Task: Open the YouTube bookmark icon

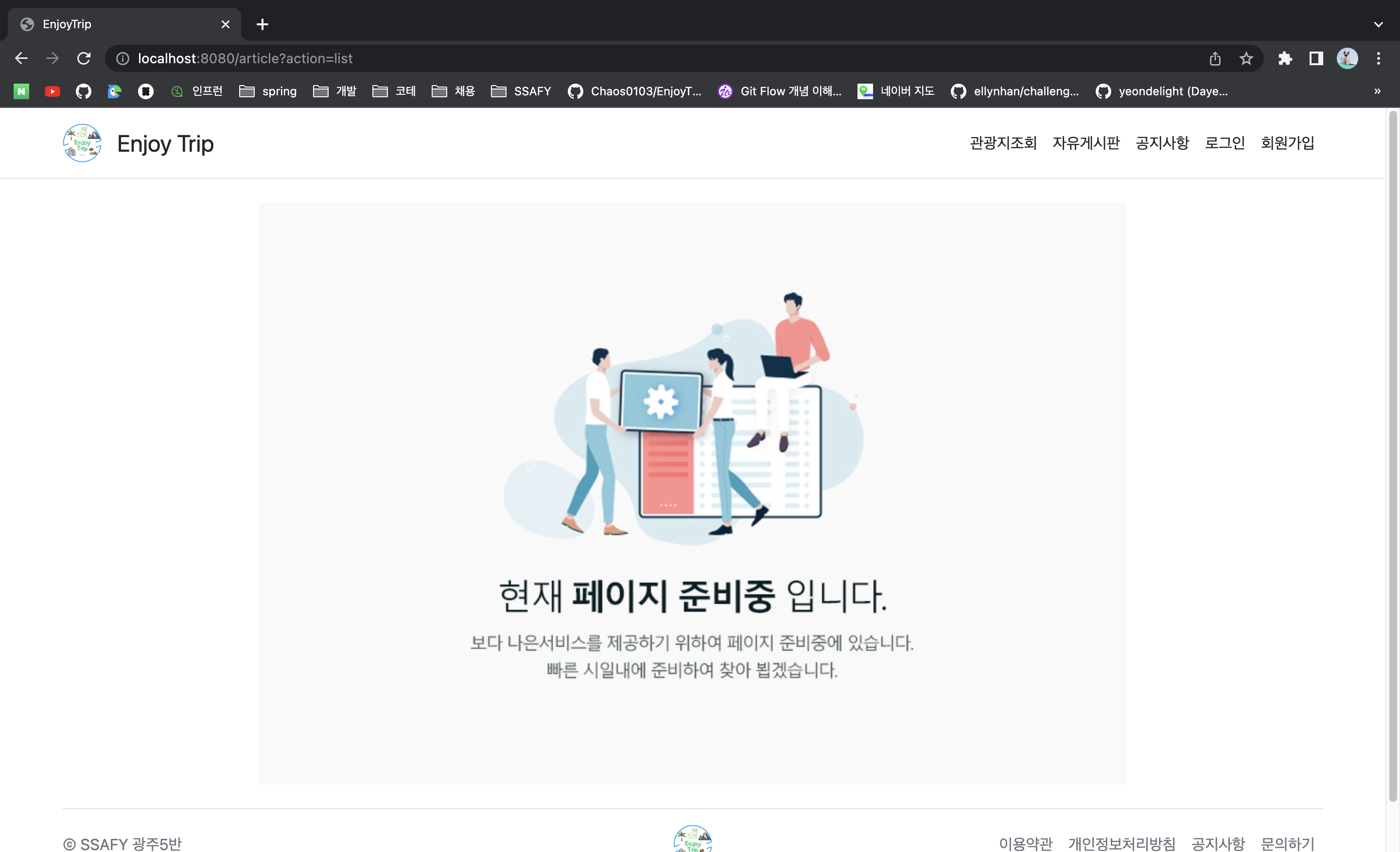Action: pos(52,91)
